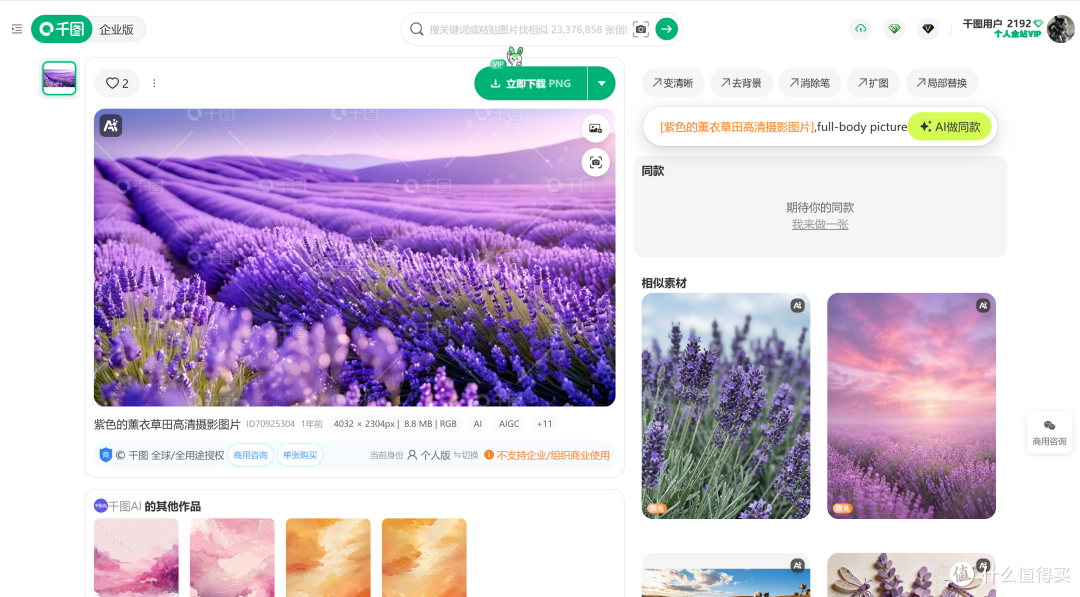Click the screenshot-scan icon on picture
This screenshot has width=1080, height=597.
tap(595, 163)
